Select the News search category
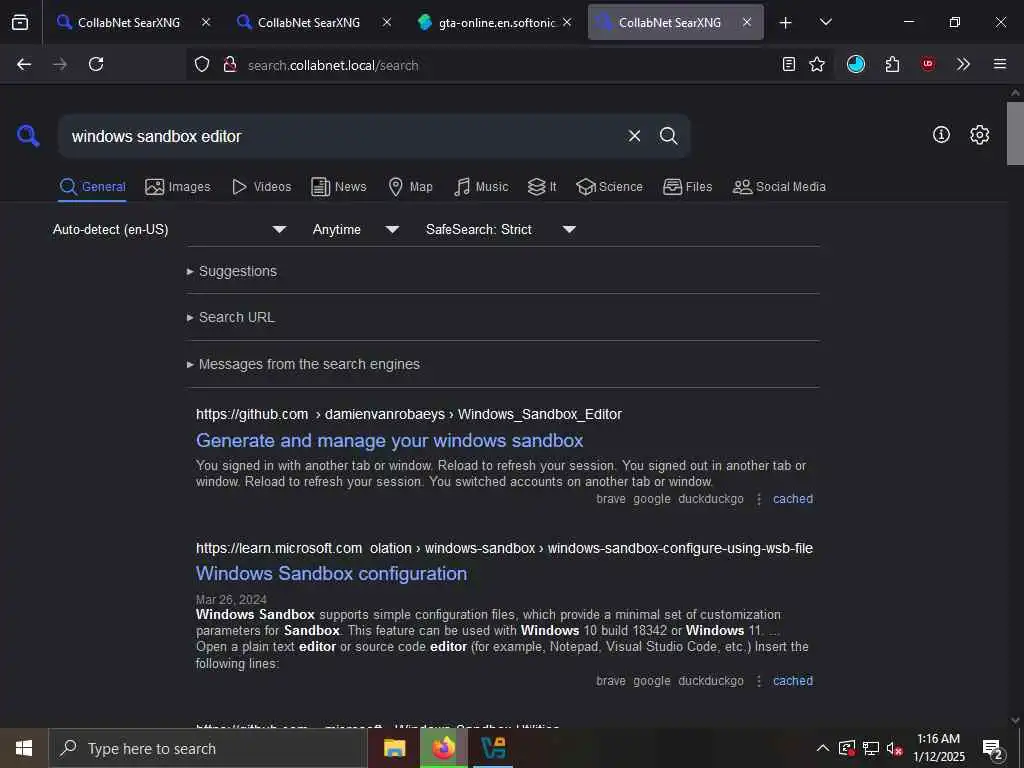1024x768 pixels. click(339, 187)
